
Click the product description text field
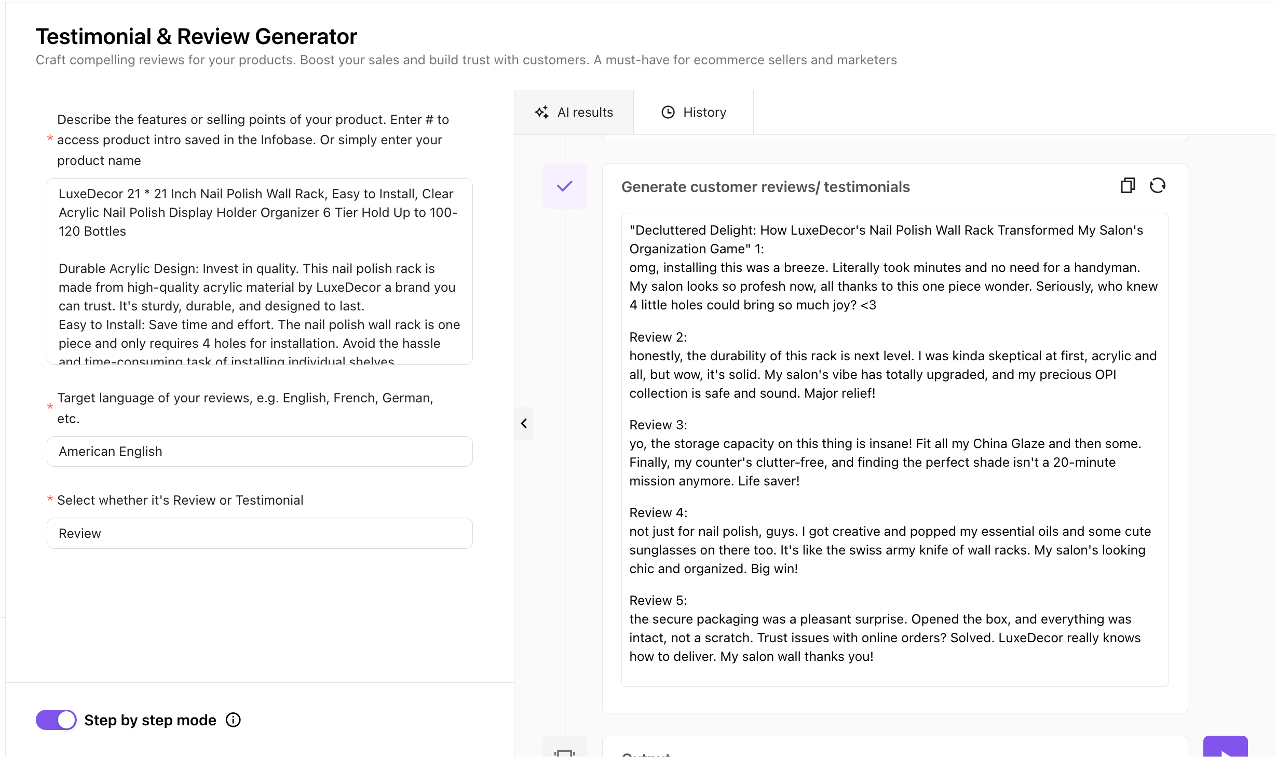click(259, 270)
